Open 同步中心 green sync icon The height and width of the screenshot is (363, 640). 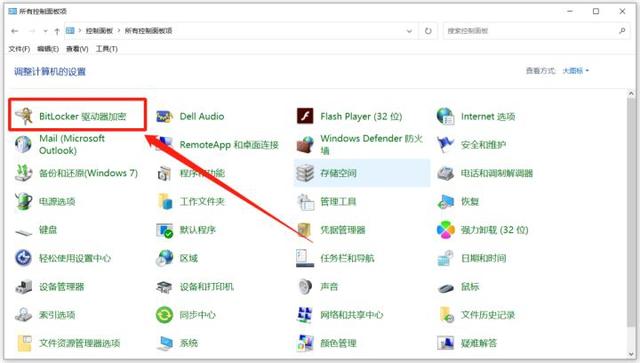click(x=164, y=315)
